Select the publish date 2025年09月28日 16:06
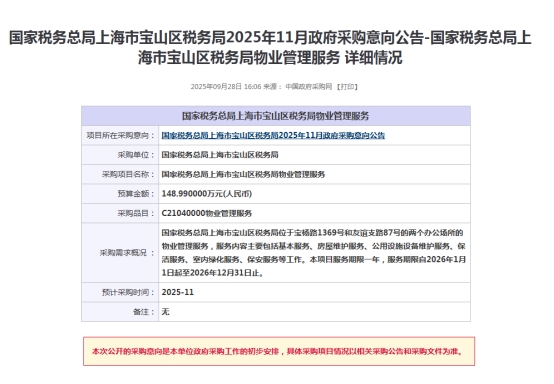Image resolution: width=554 pixels, height=384 pixels. pos(226,87)
